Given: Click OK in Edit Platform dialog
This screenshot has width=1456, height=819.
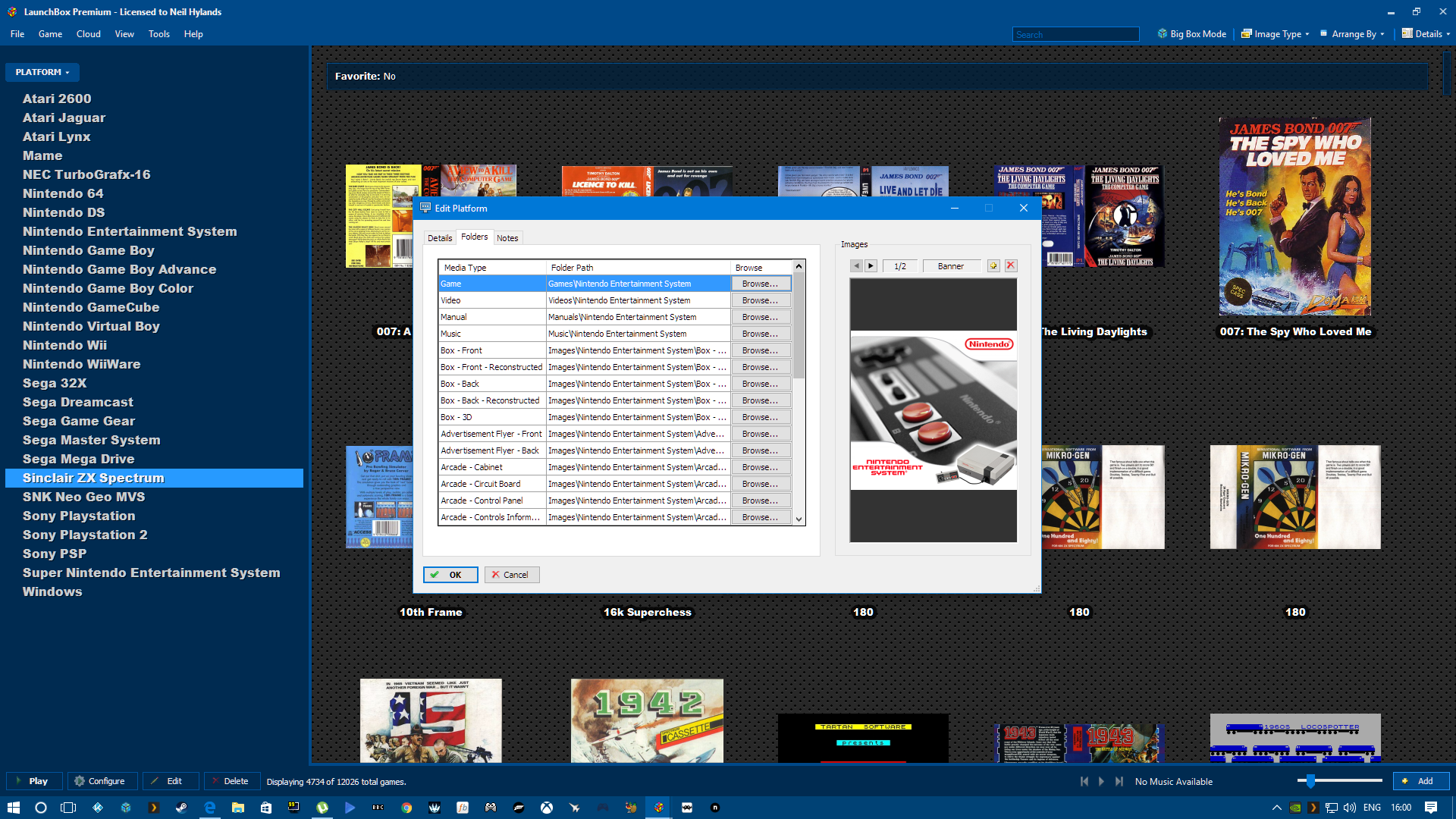Looking at the screenshot, I should click(450, 575).
